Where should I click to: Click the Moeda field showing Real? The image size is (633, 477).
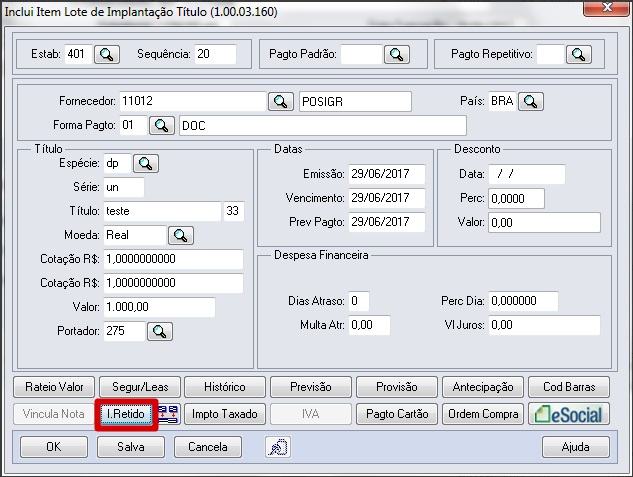coord(134,235)
